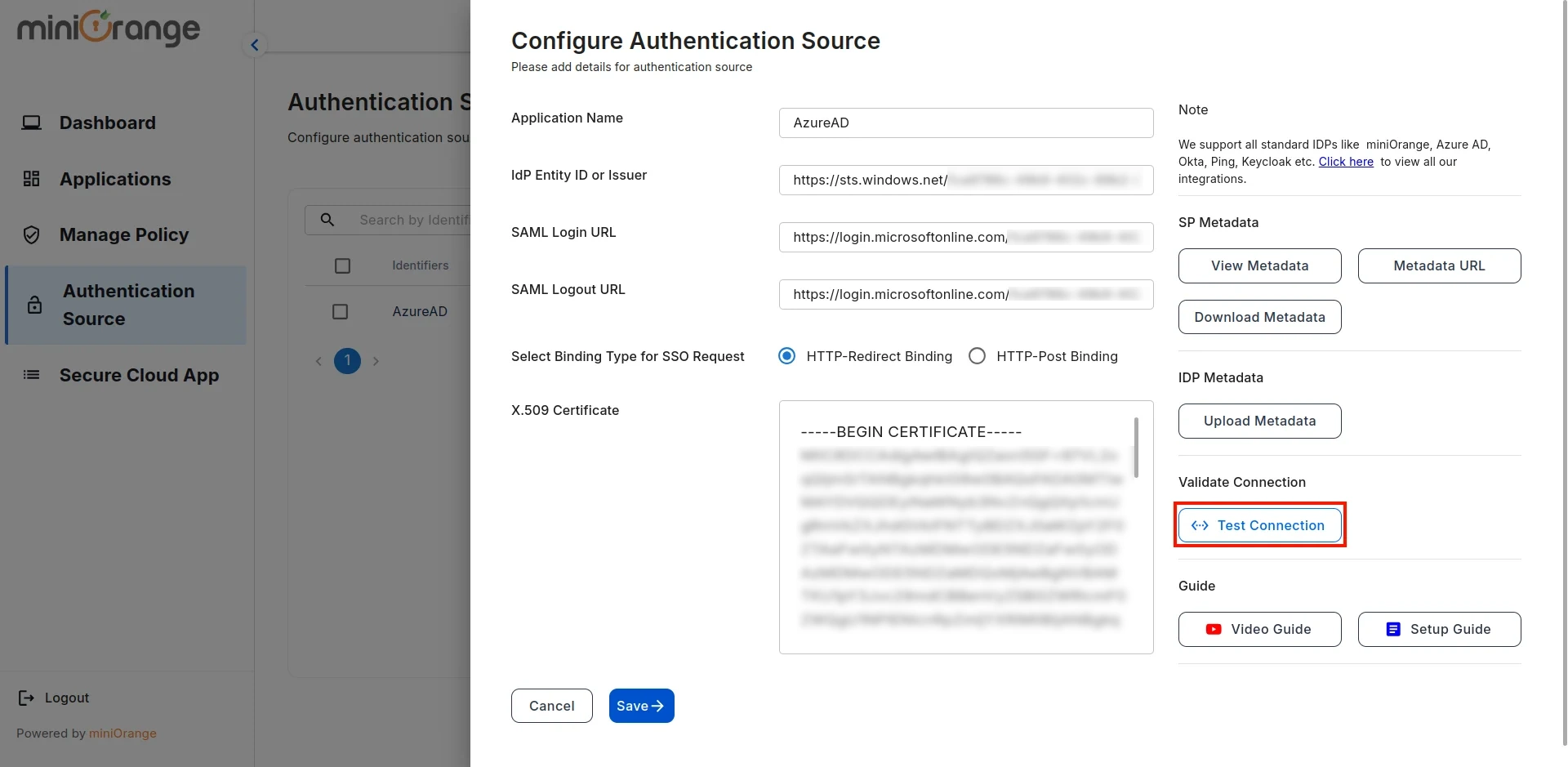
Task: Go to next page with pagination arrow
Action: pos(376,360)
